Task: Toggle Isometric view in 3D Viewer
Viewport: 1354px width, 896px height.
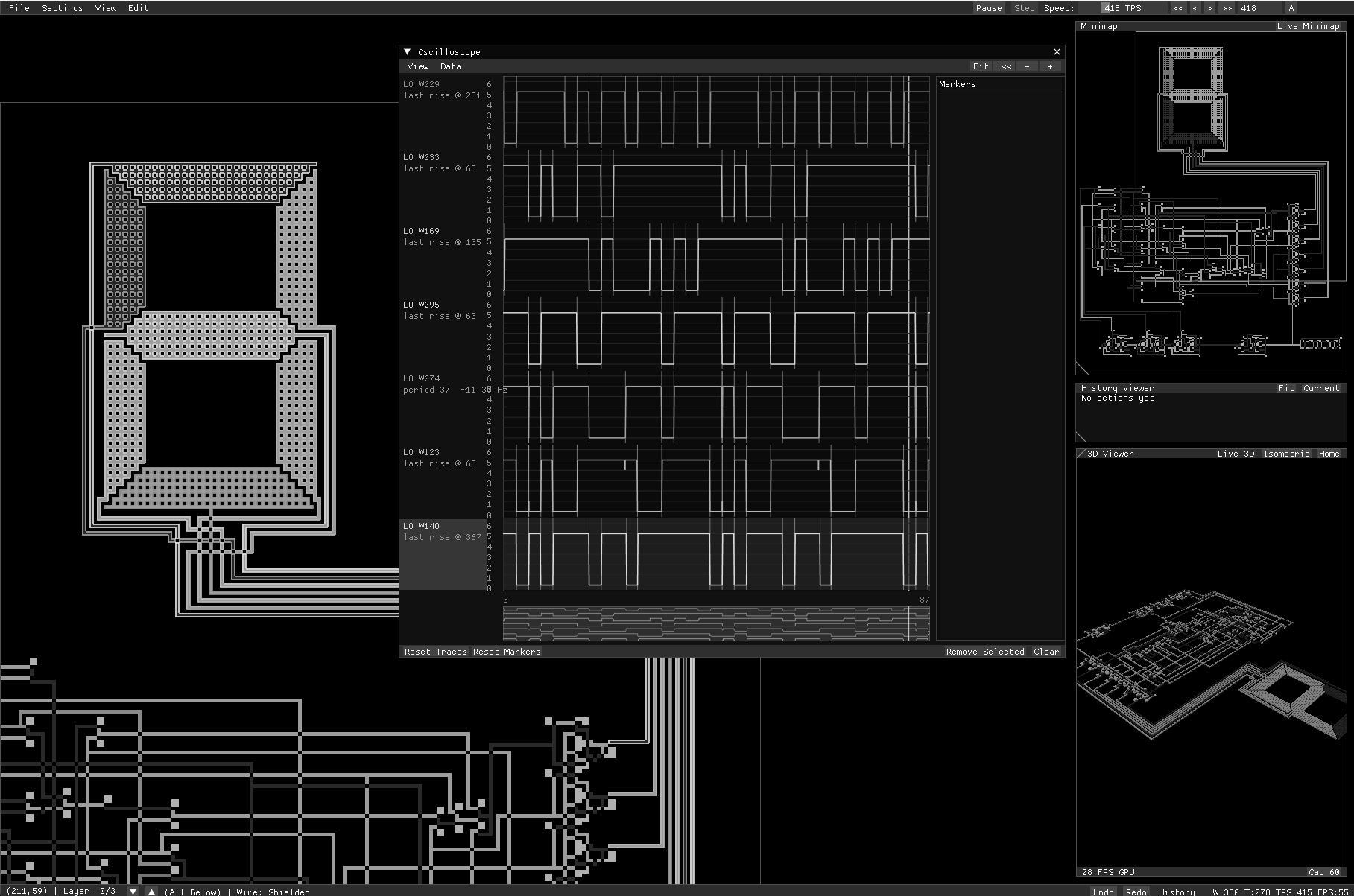Action: pos(1286,454)
